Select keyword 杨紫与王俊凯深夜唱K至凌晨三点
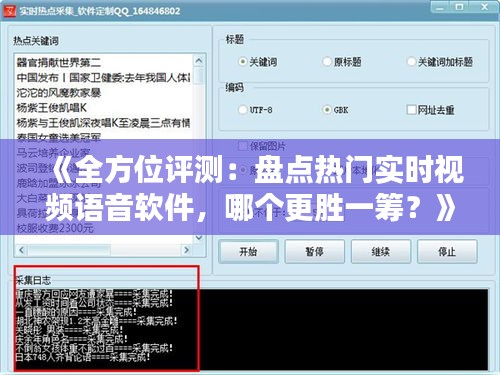Image resolution: width=500 pixels, height=375 pixels. 103,123
